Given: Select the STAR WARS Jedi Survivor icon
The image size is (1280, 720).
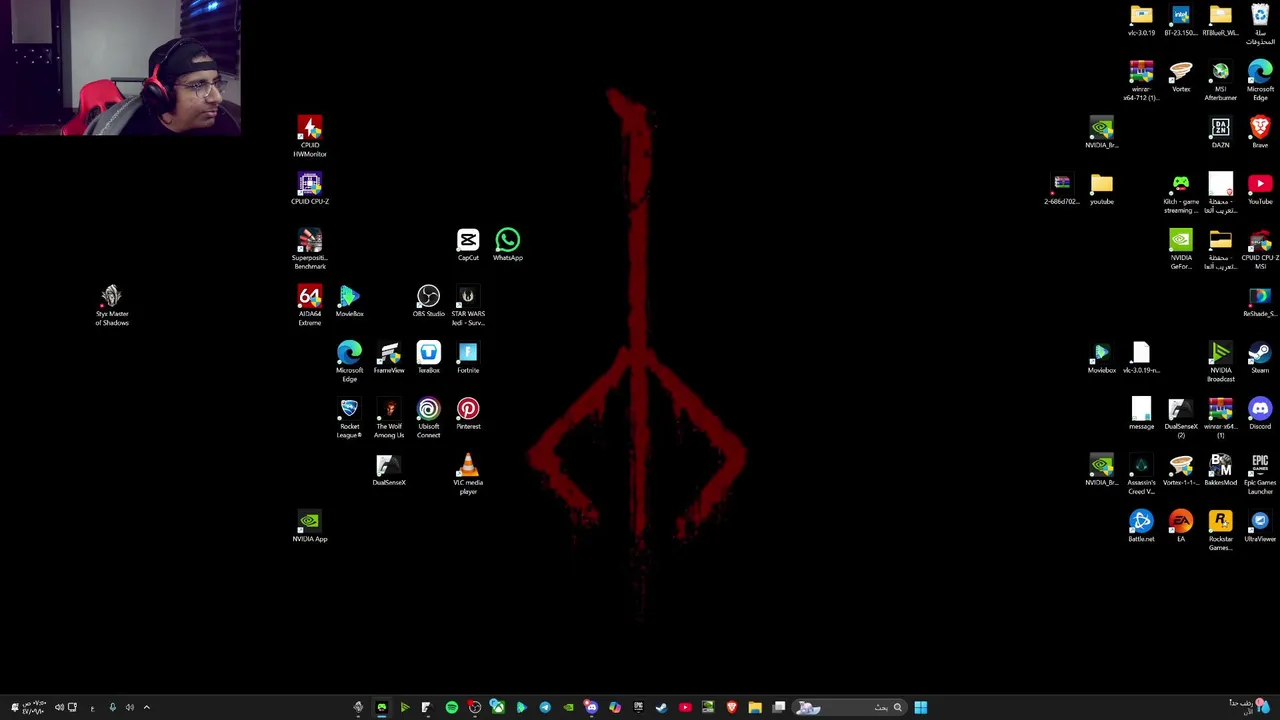Looking at the screenshot, I should [x=468, y=306].
